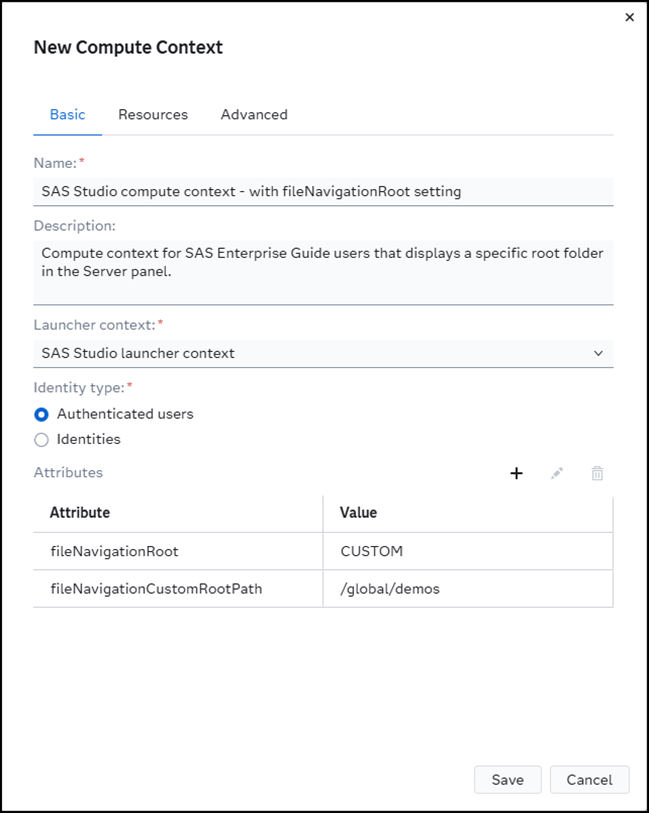Delete an attribute via the trash icon
Screen dimensions: 649x813
597,473
